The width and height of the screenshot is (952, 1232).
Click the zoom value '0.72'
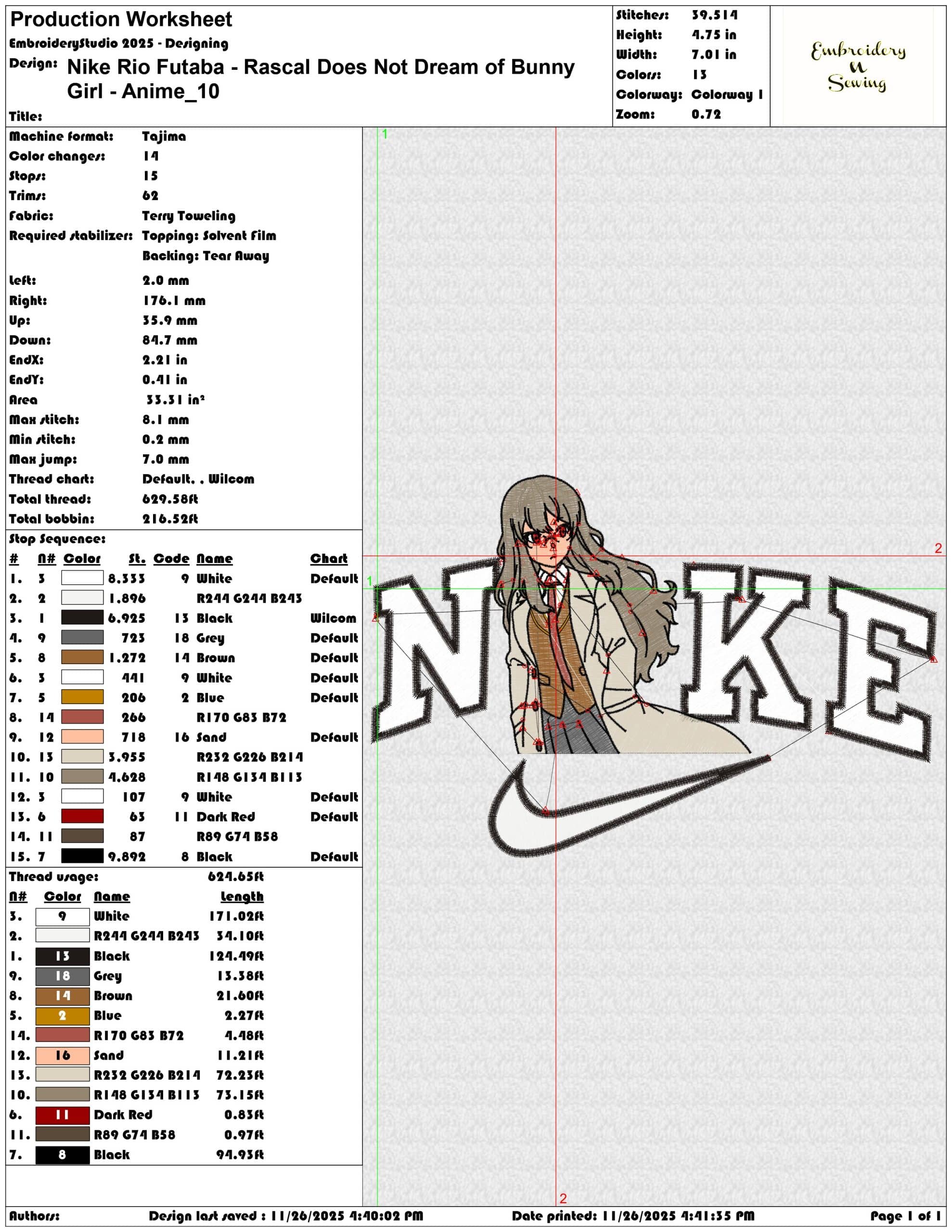coord(707,115)
